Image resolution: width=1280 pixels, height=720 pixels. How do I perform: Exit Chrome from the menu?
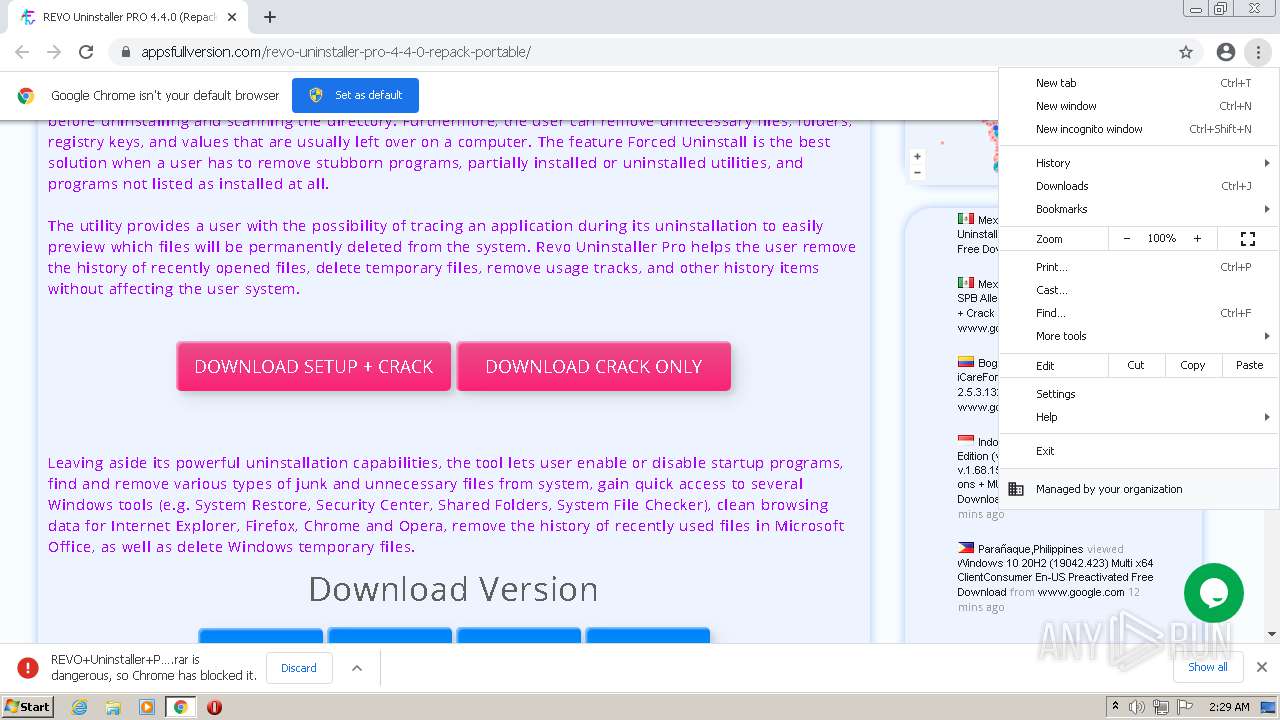1138,451
